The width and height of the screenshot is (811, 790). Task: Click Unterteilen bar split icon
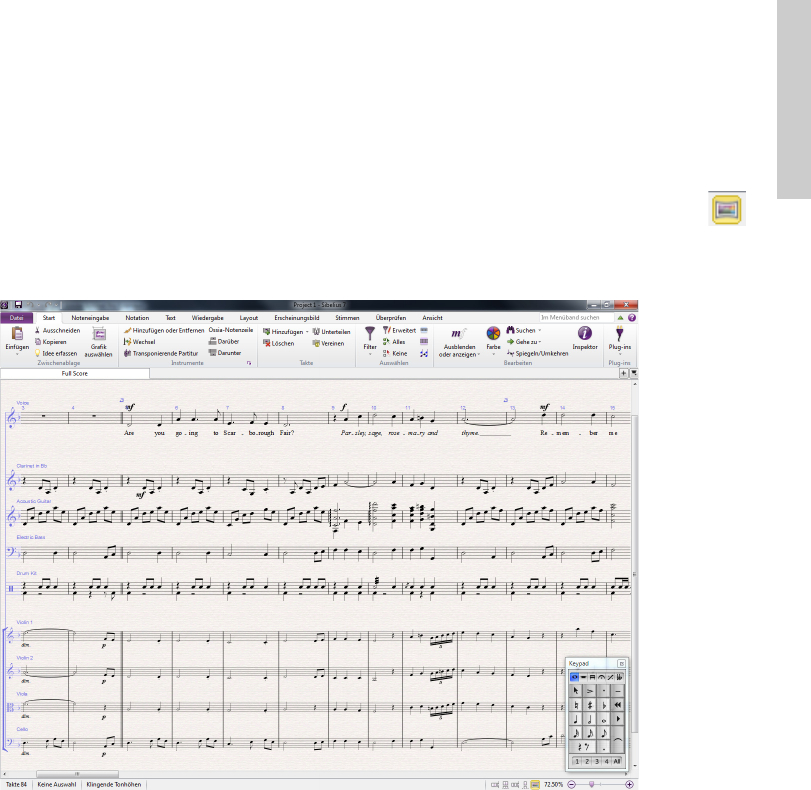[316, 332]
